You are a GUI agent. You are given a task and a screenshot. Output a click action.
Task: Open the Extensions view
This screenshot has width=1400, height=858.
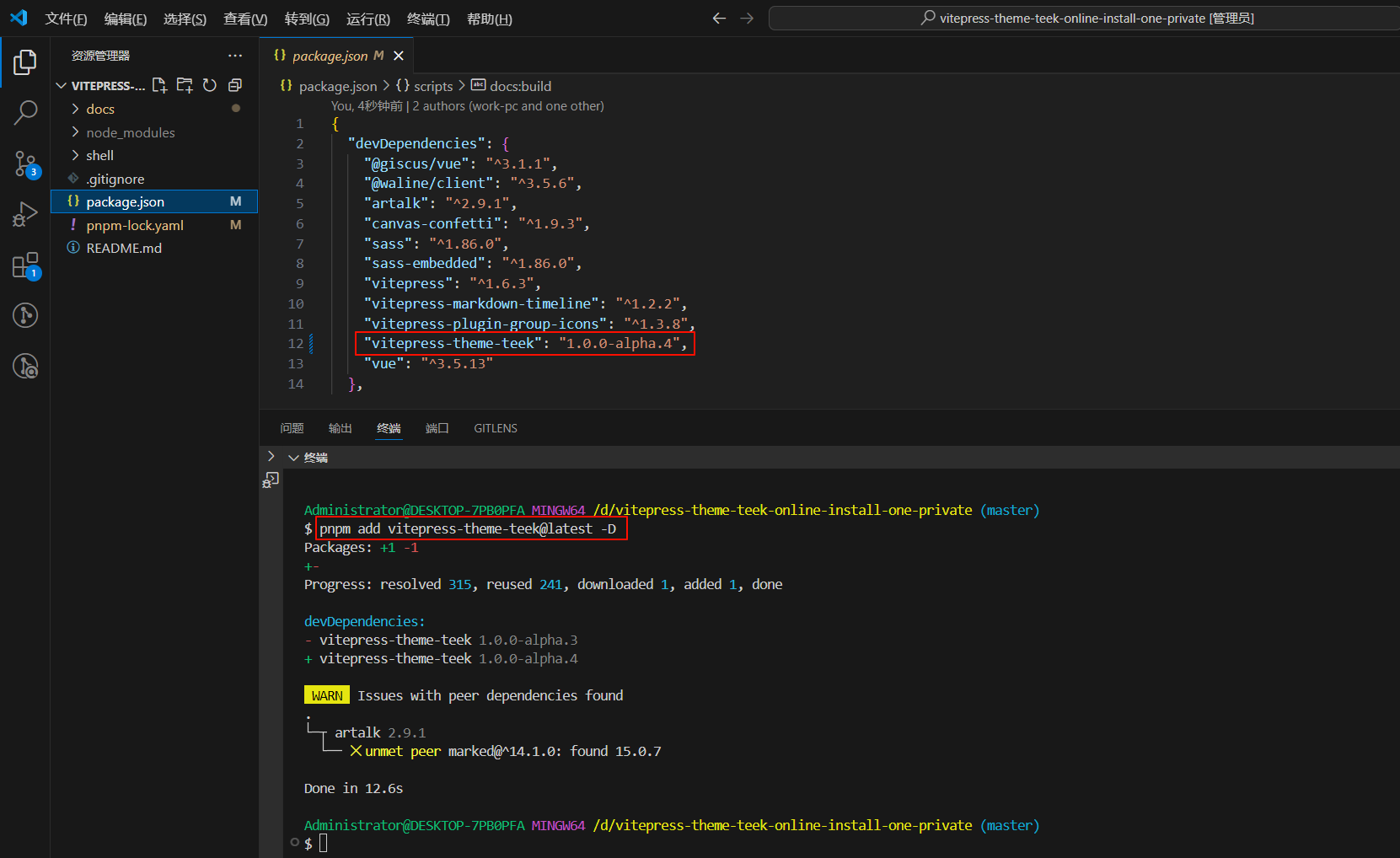click(x=25, y=265)
